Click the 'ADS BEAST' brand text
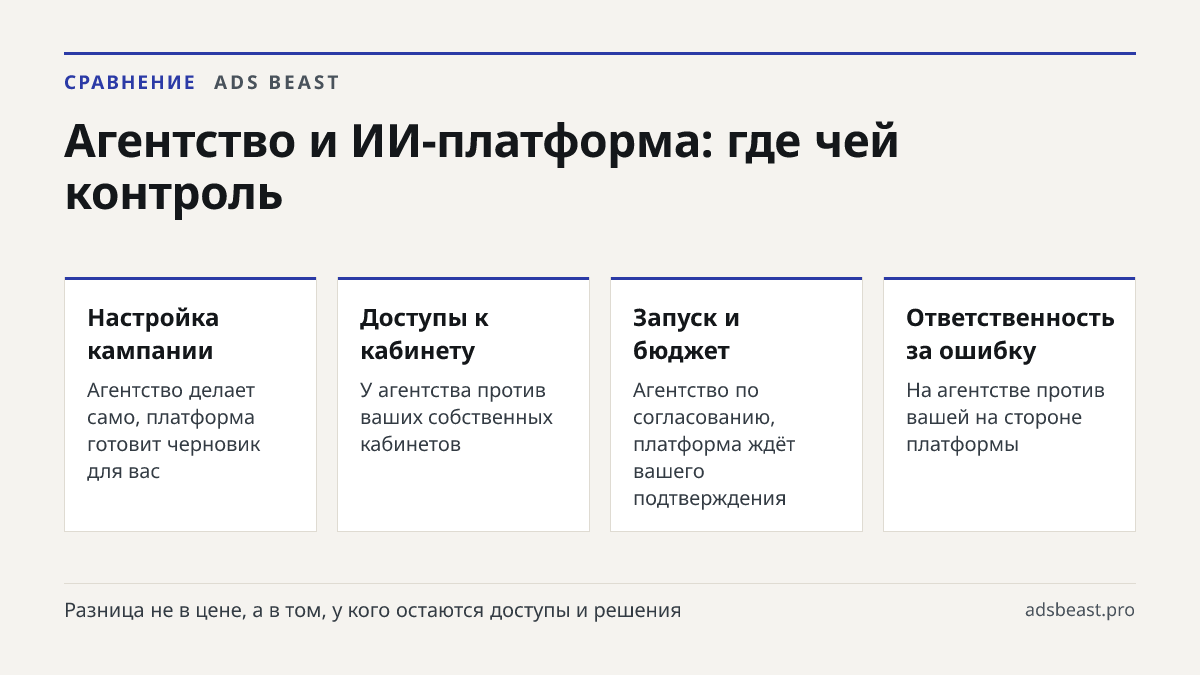The image size is (1200, 675). (x=277, y=83)
